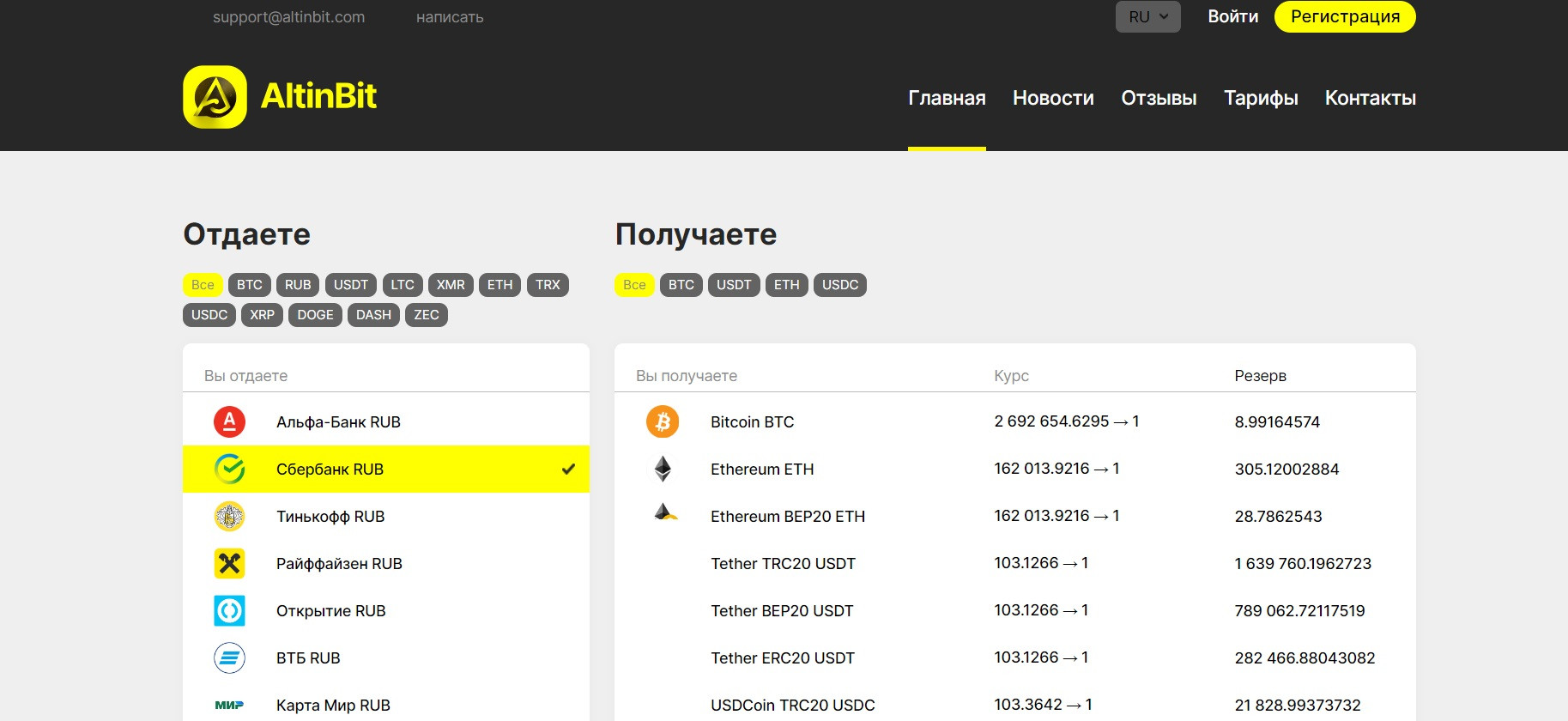Filter Отдаете by USDT

coord(351,285)
